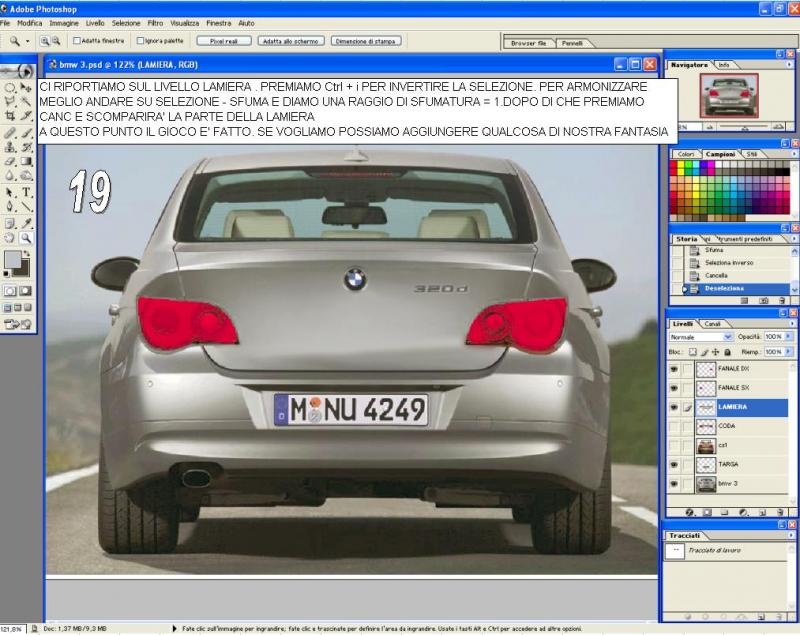Select the Magic Wand tool
Screen dimensions: 800x635
pos(26,101)
